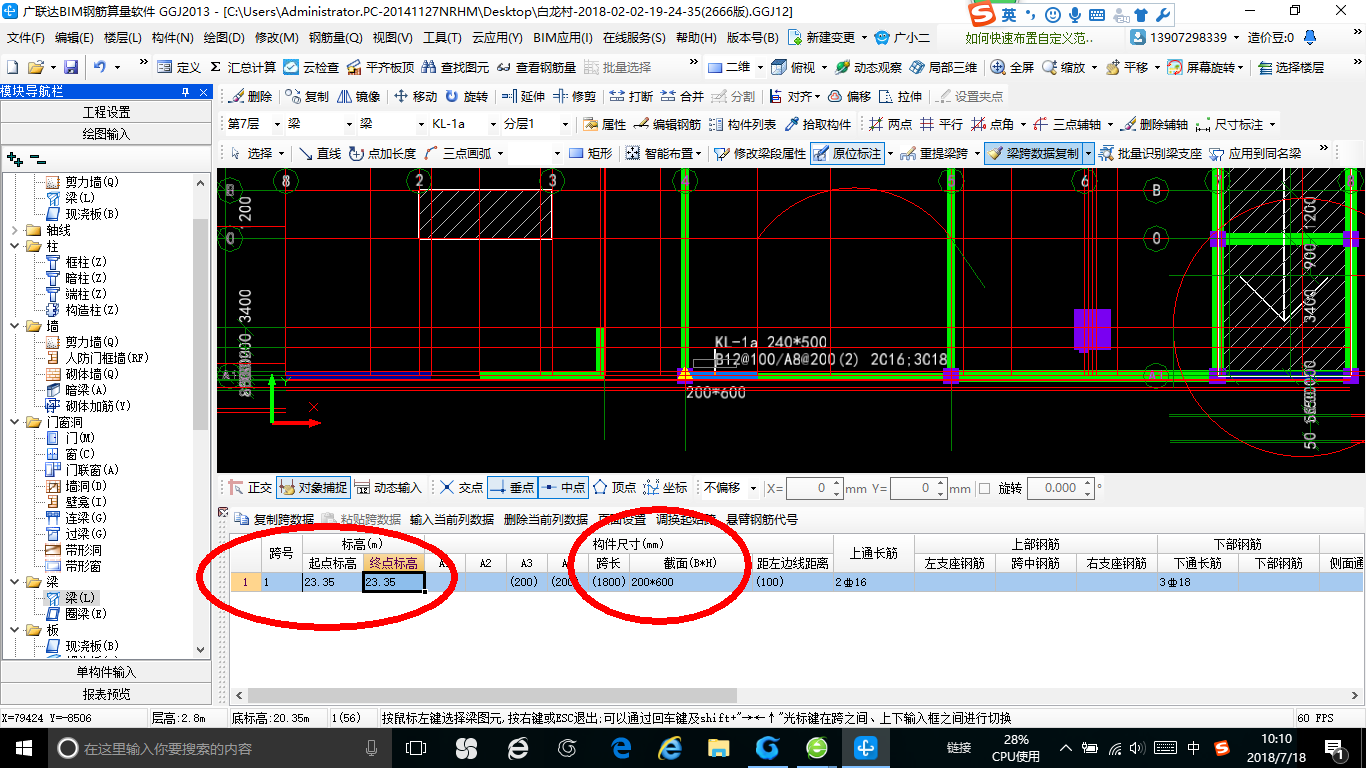Select 打断 break tool
Image resolution: width=1366 pixels, height=768 pixels.
631,96
